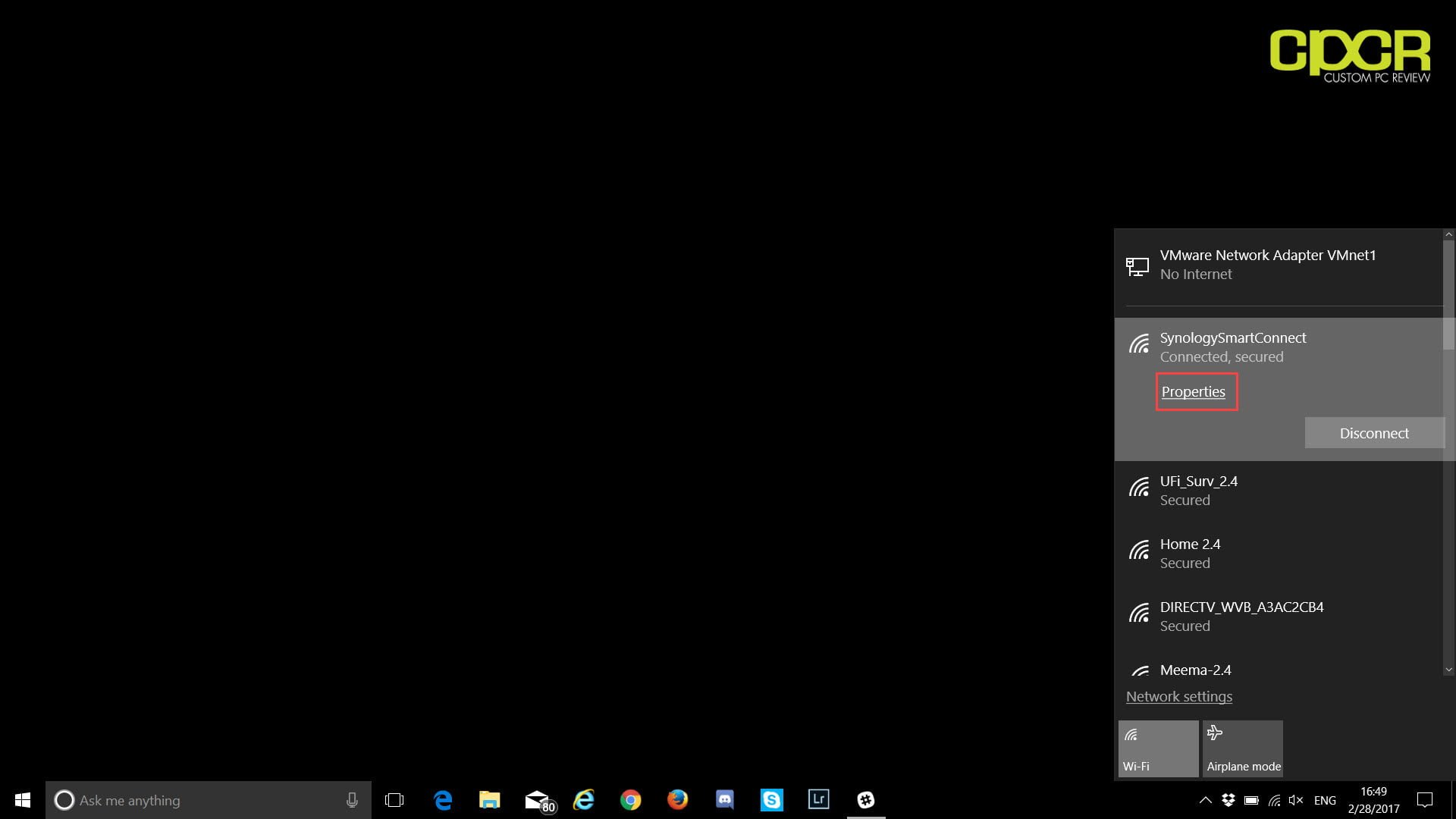
Task: Click the Dropbox tray icon
Action: (1228, 800)
